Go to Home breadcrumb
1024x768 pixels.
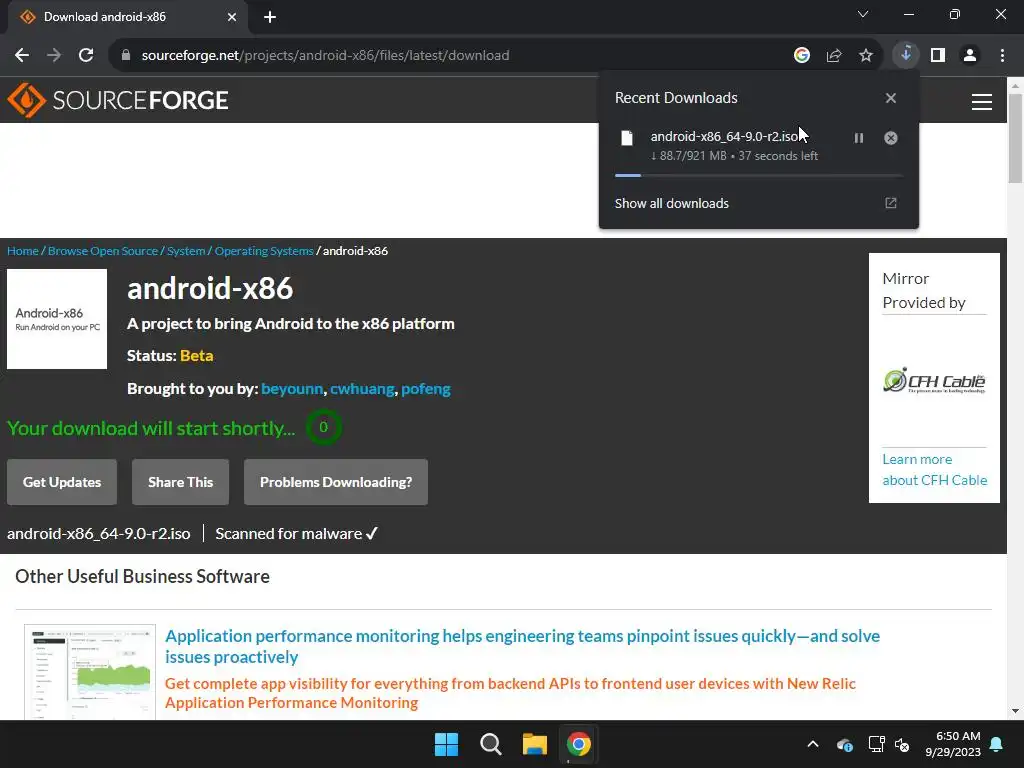pos(23,251)
